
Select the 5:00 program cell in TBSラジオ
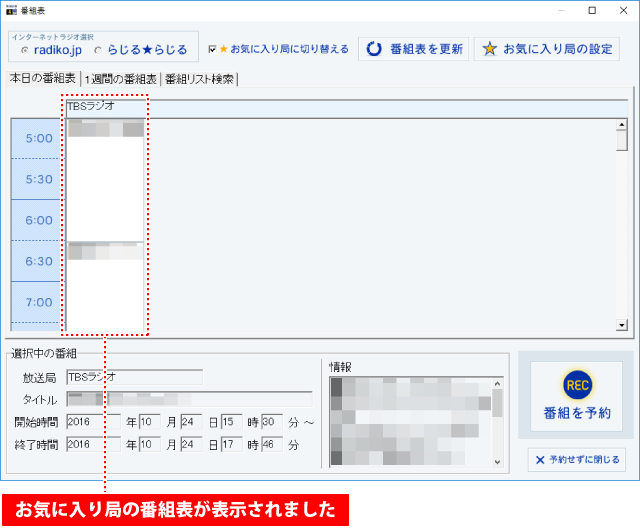[105, 180]
